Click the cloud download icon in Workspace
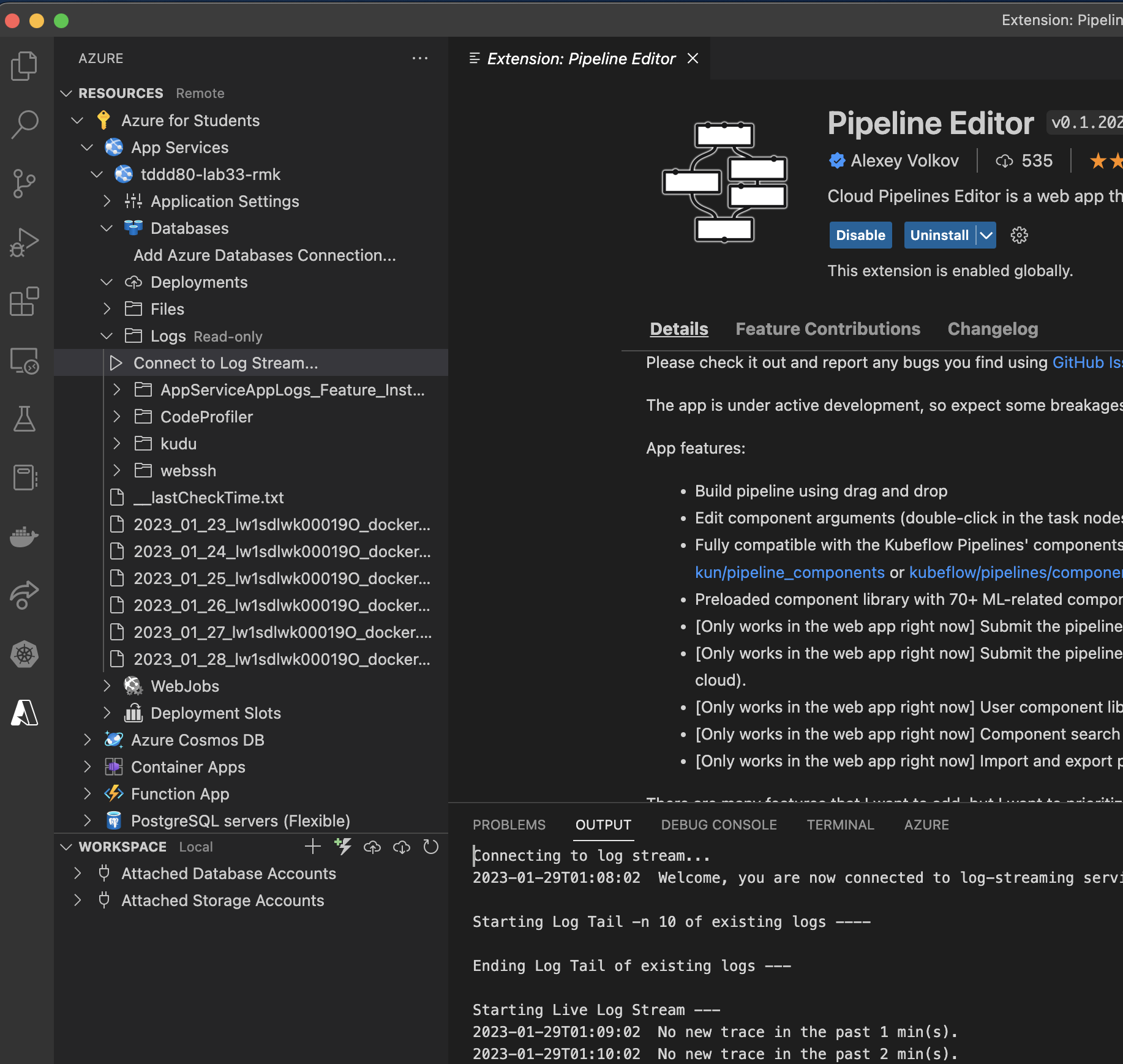This screenshot has width=1123, height=1064. click(402, 847)
